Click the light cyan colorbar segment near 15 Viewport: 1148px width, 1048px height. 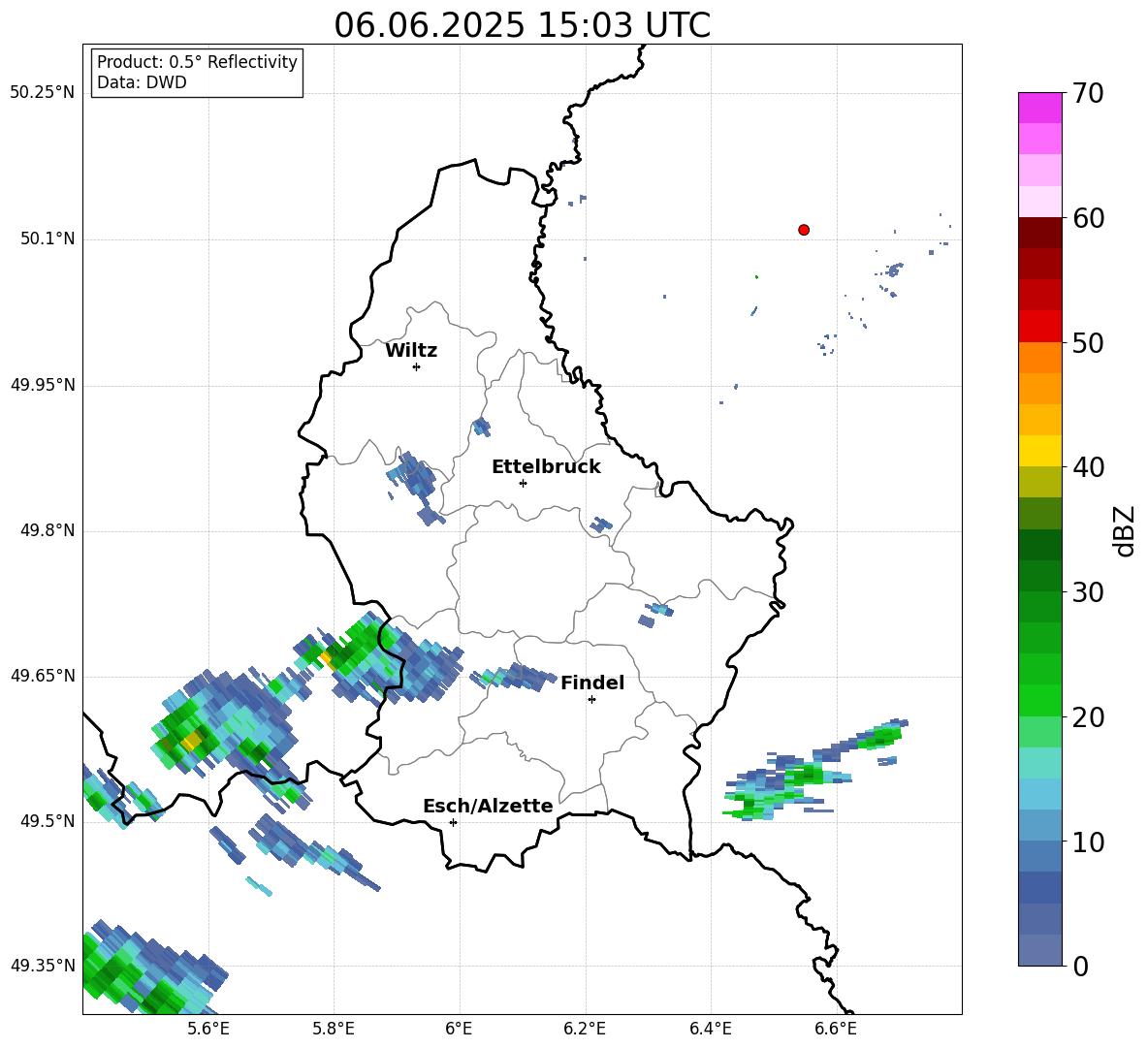1039,763
